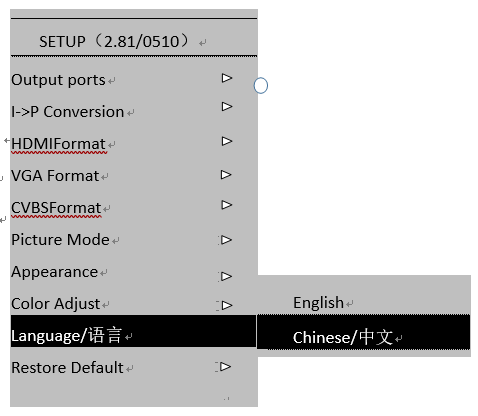
Task: Click the CVBSFormat arrow icon
Action: (227, 205)
